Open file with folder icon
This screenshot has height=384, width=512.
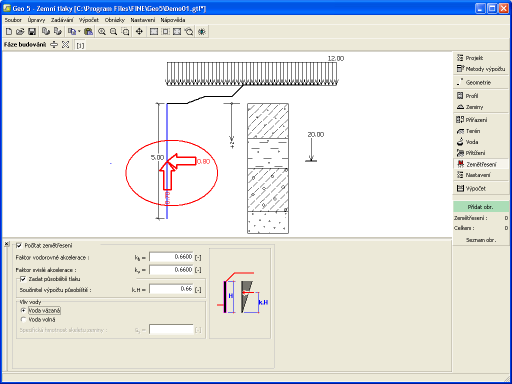tap(20, 32)
